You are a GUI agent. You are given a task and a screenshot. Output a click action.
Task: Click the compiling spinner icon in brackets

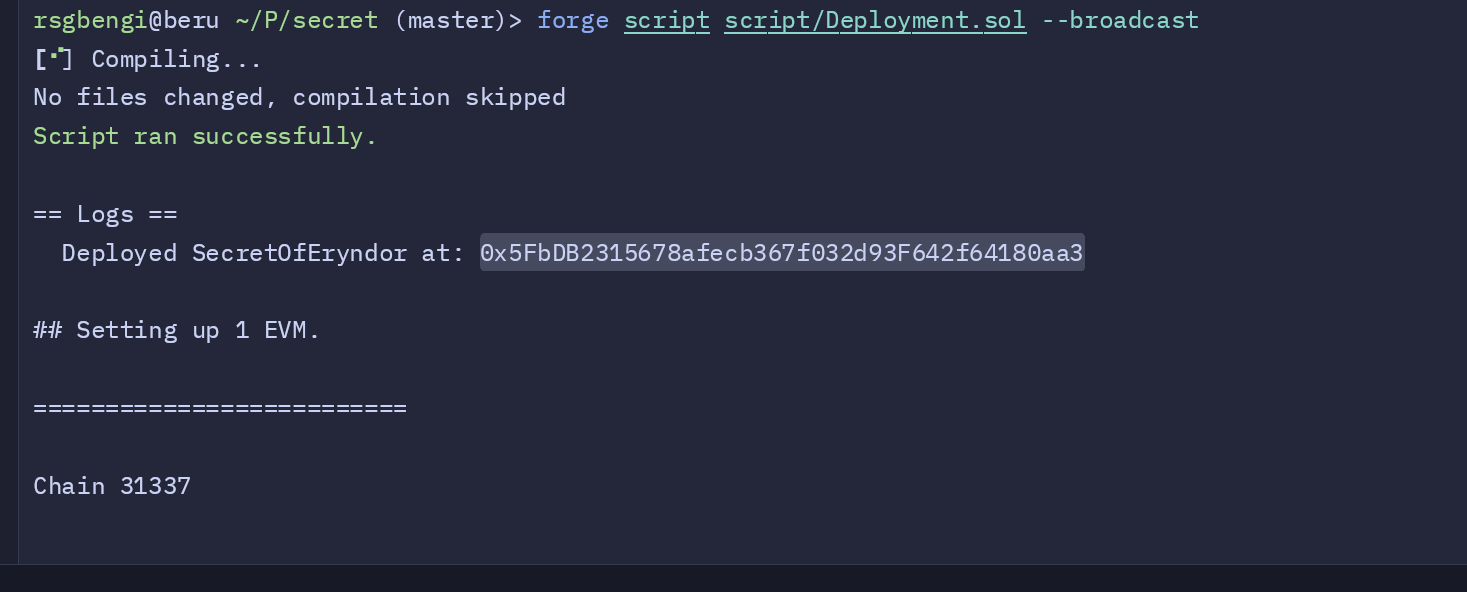point(53,59)
